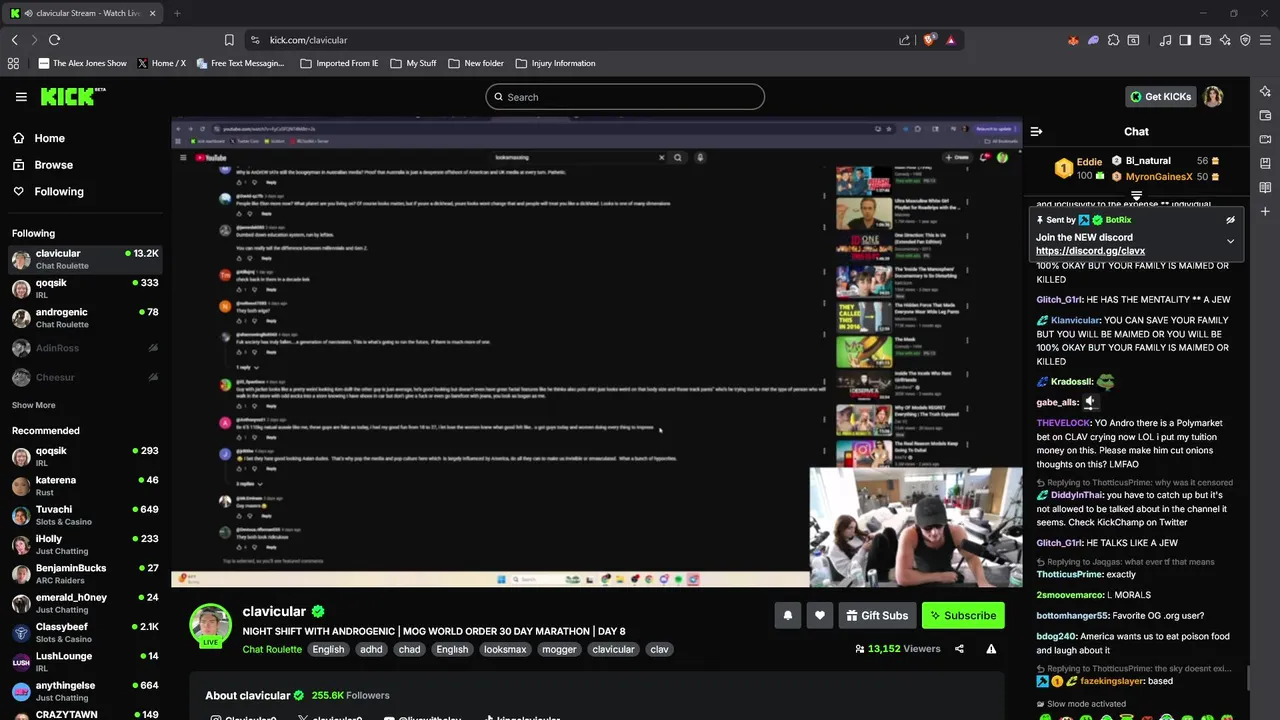Open the user profile avatar menu

coord(1213,97)
